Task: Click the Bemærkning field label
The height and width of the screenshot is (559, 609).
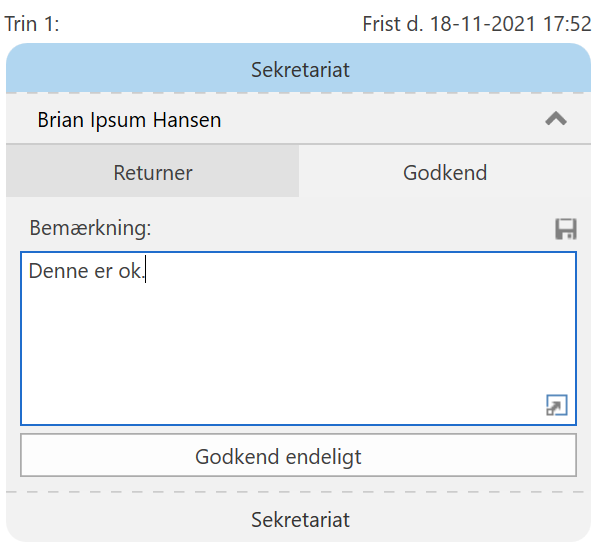Action: click(91, 228)
